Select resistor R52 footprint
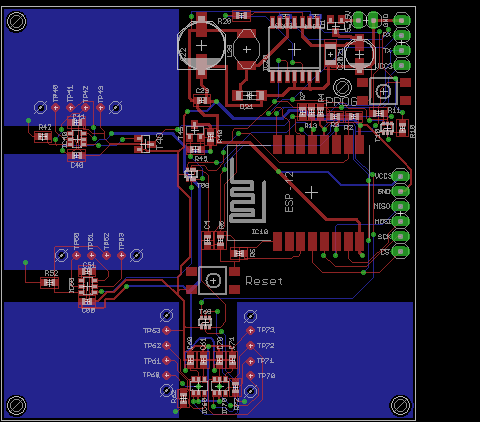Screen dimensions: 480x422 50,283
